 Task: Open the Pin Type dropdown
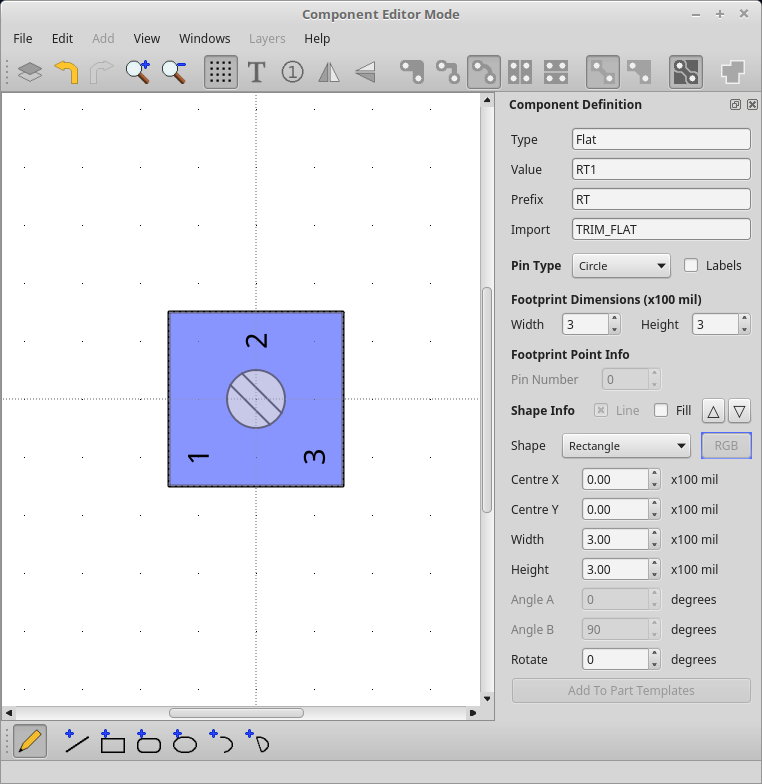tap(621, 266)
